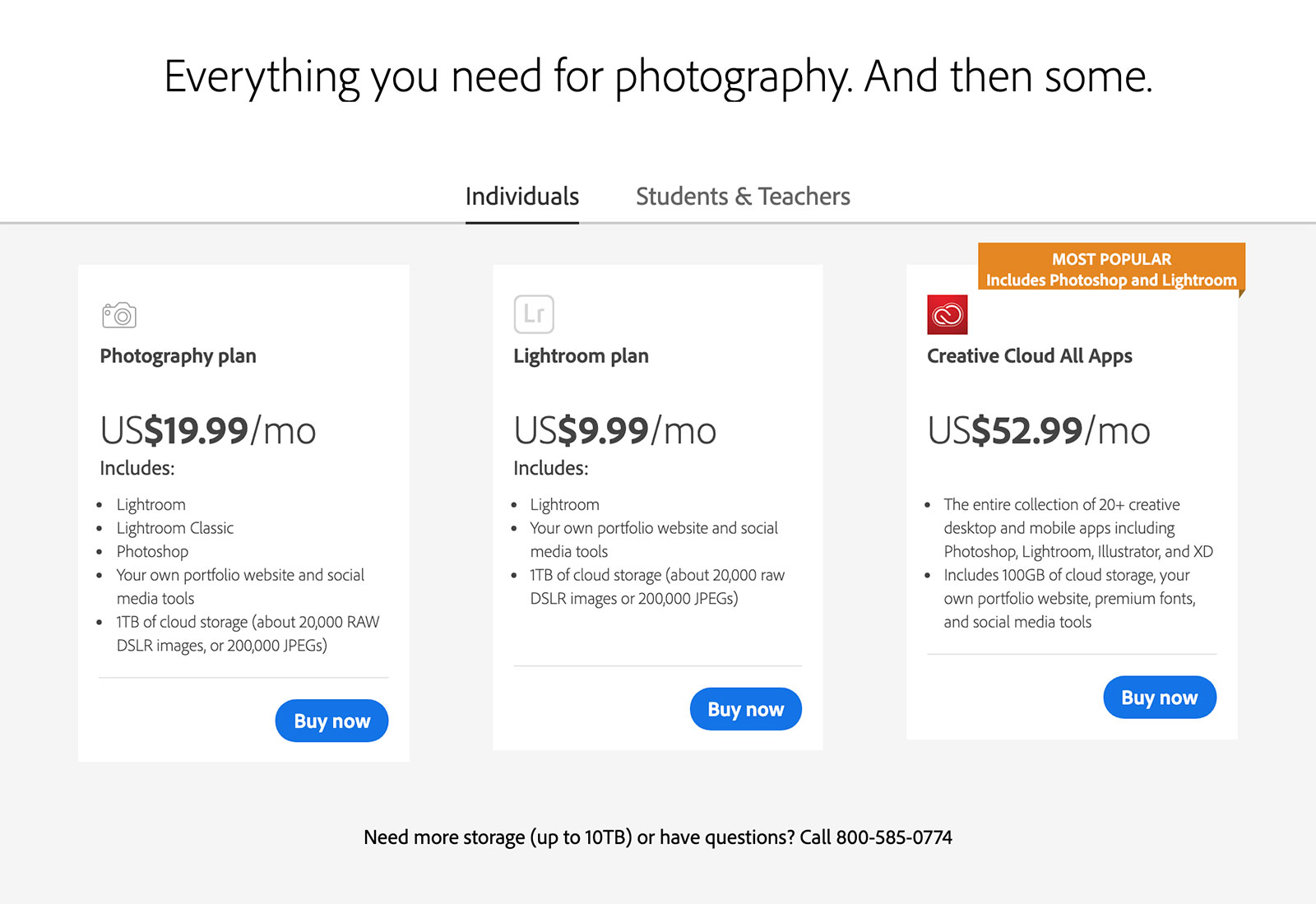Click the Lightroom plan heading
Viewport: 1316px width, 904px height.
tap(581, 356)
